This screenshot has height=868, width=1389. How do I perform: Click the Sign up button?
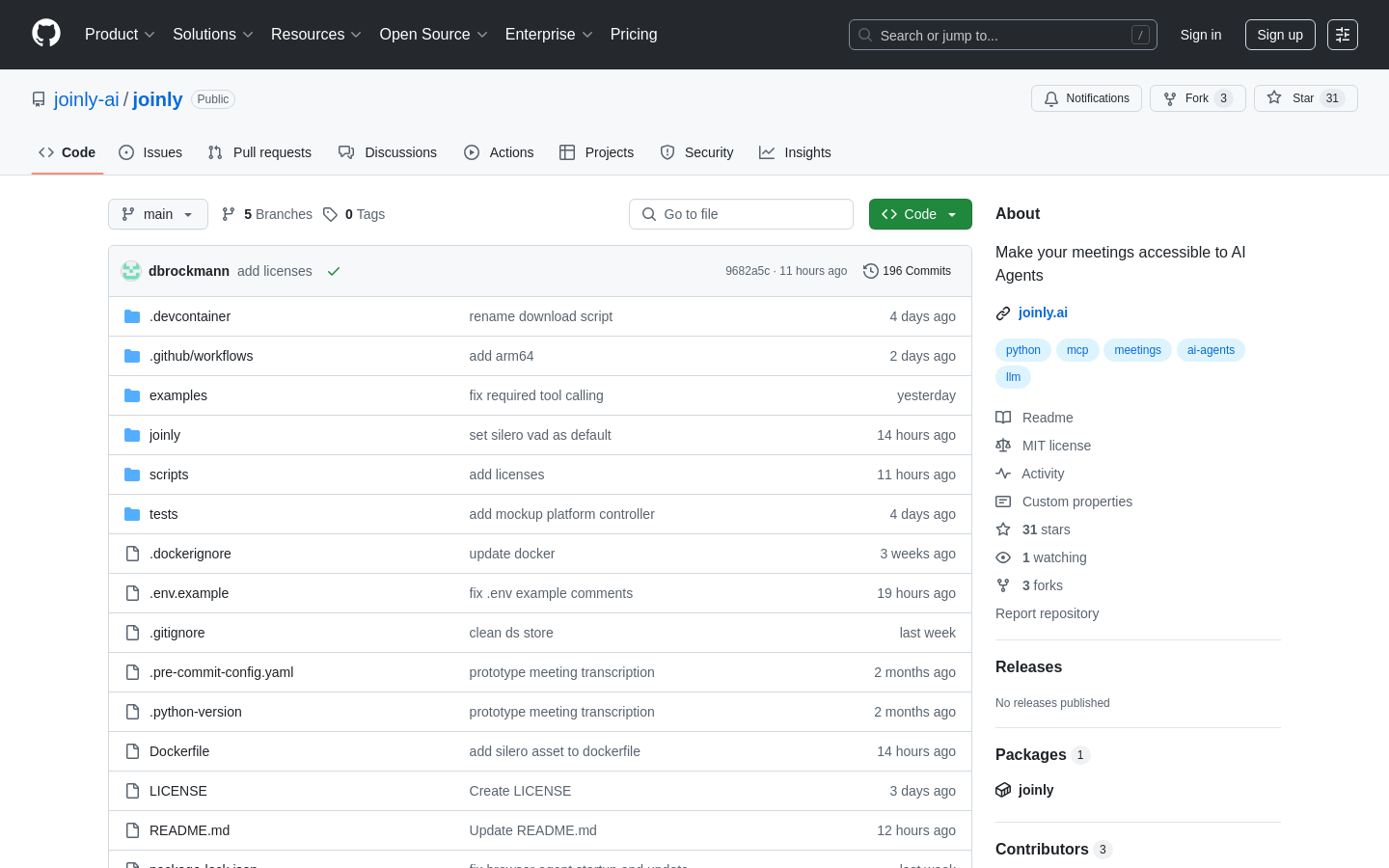pos(1280,35)
